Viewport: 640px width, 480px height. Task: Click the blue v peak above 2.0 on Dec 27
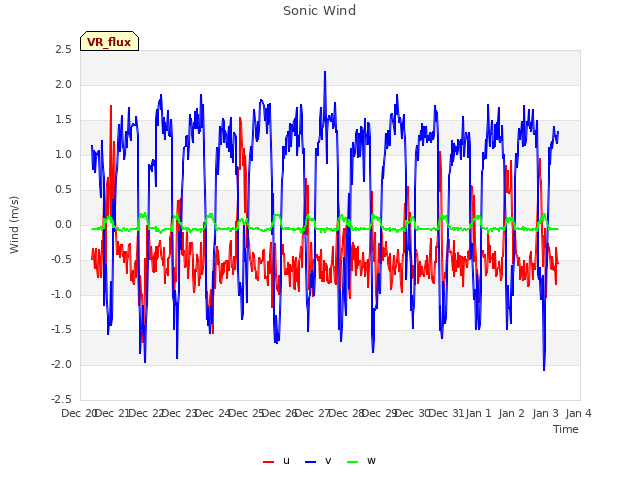[325, 73]
